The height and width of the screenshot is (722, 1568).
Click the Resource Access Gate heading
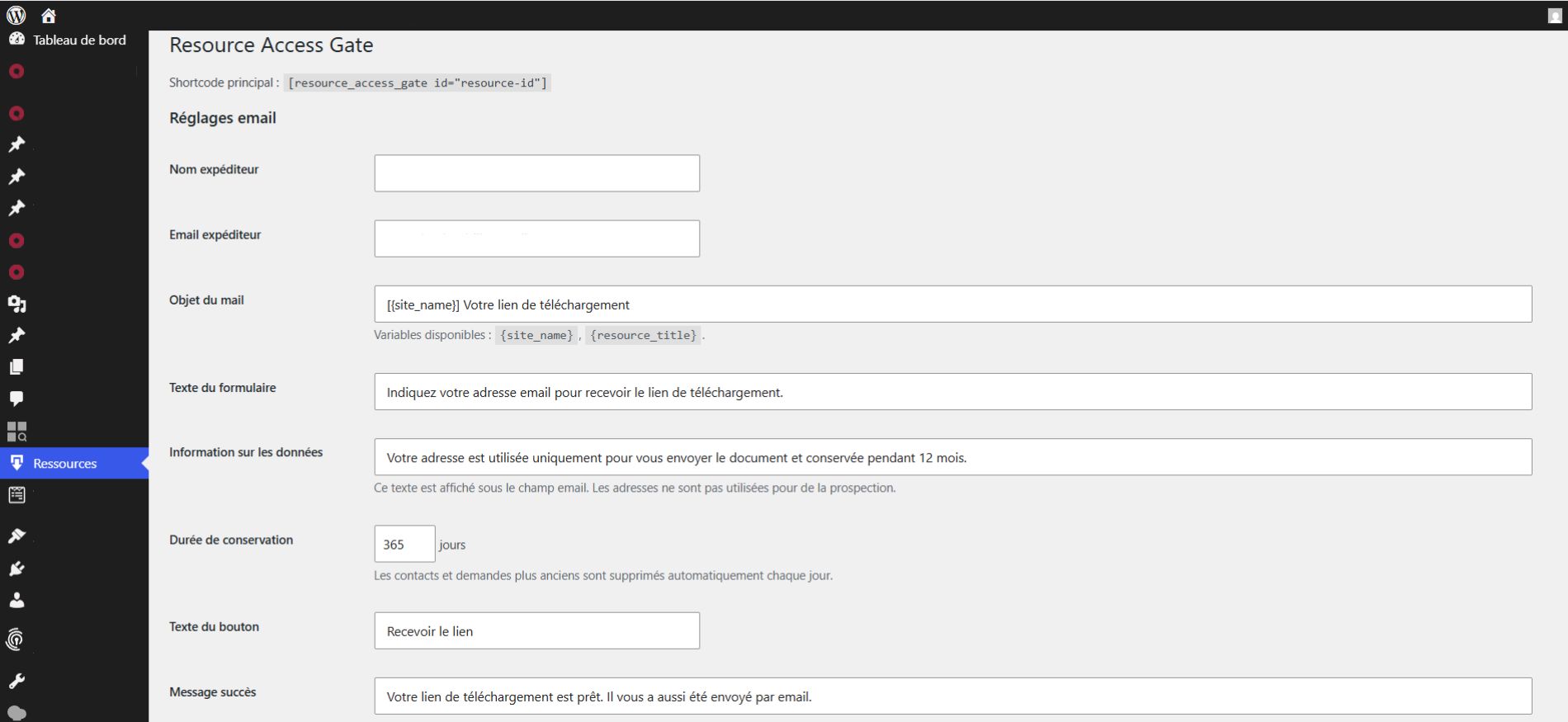[271, 45]
